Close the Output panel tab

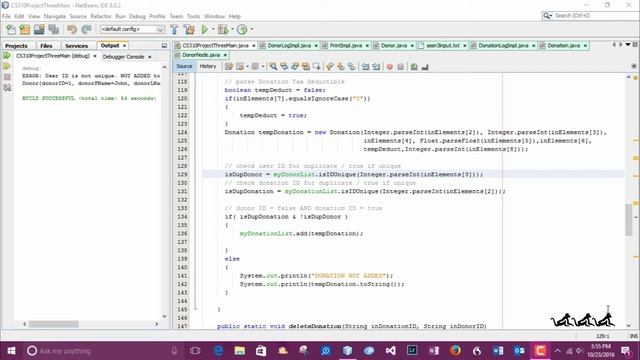[124, 46]
